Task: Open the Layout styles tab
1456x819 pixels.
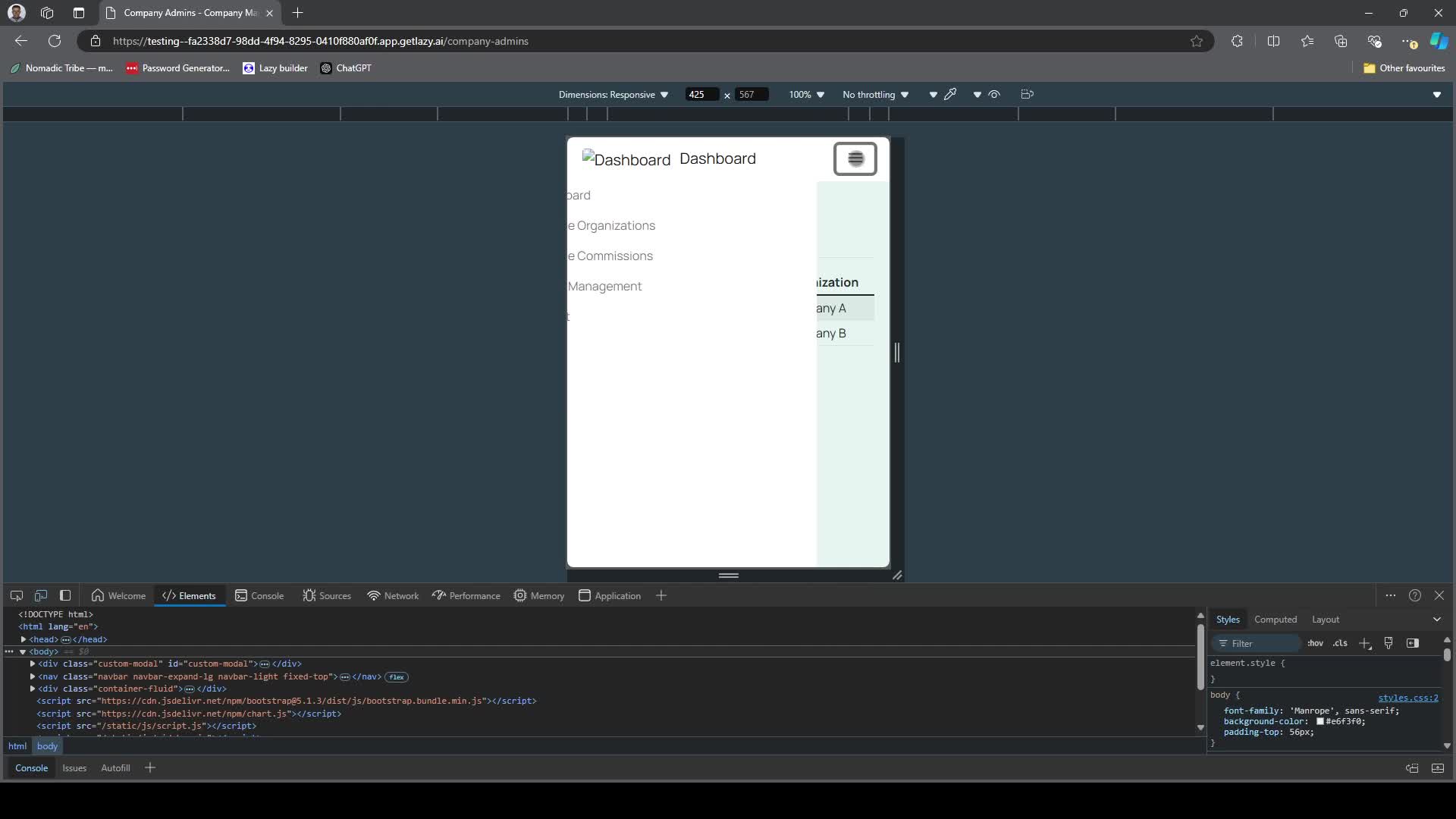Action: click(x=1326, y=620)
